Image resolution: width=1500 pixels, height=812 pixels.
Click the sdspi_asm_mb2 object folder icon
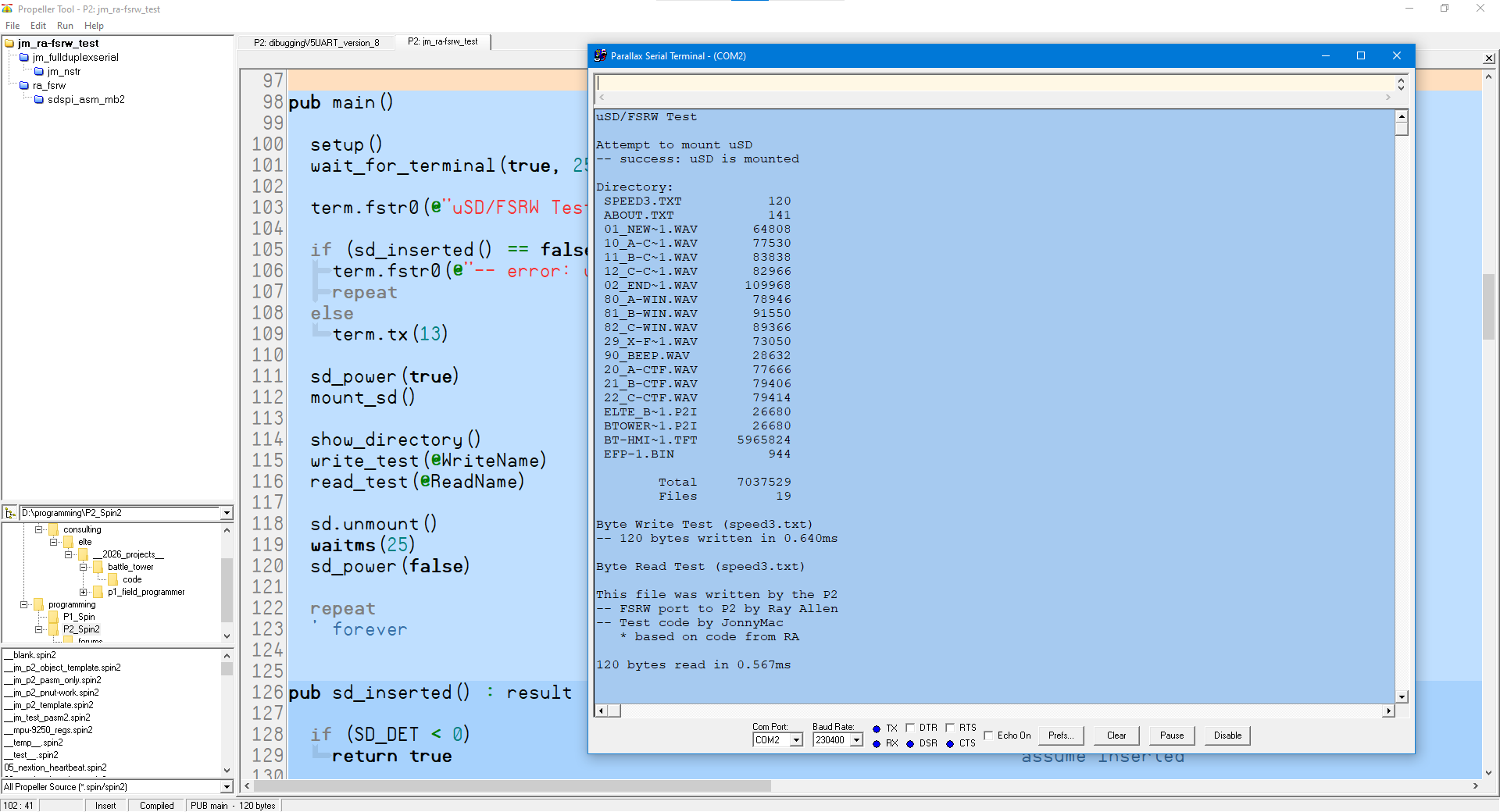click(x=39, y=100)
